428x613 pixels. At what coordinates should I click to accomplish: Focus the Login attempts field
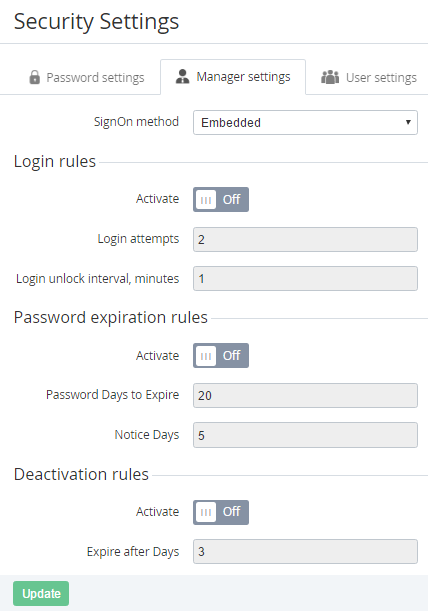pyautogui.click(x=305, y=239)
